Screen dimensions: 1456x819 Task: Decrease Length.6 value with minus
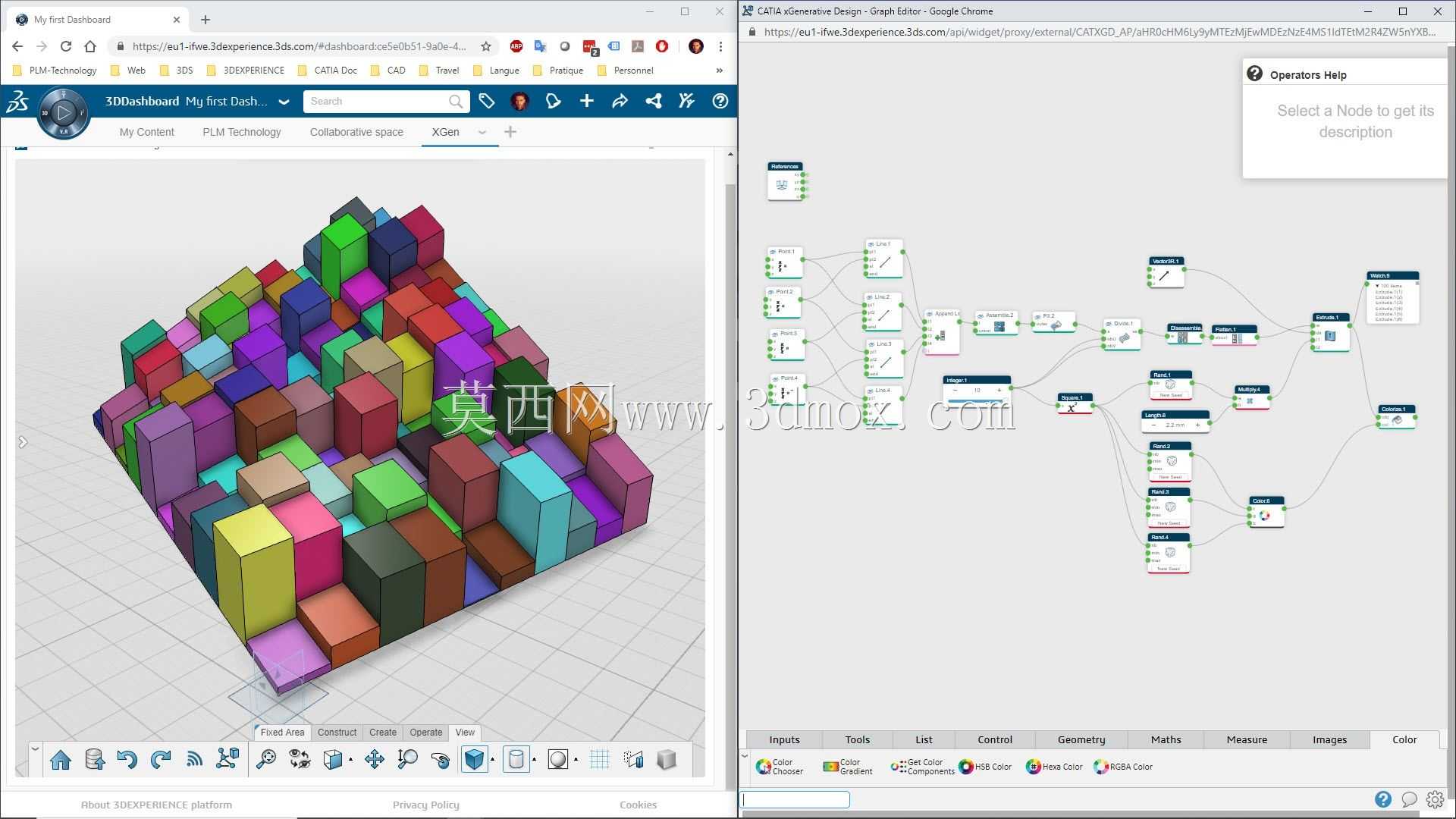click(x=1153, y=425)
